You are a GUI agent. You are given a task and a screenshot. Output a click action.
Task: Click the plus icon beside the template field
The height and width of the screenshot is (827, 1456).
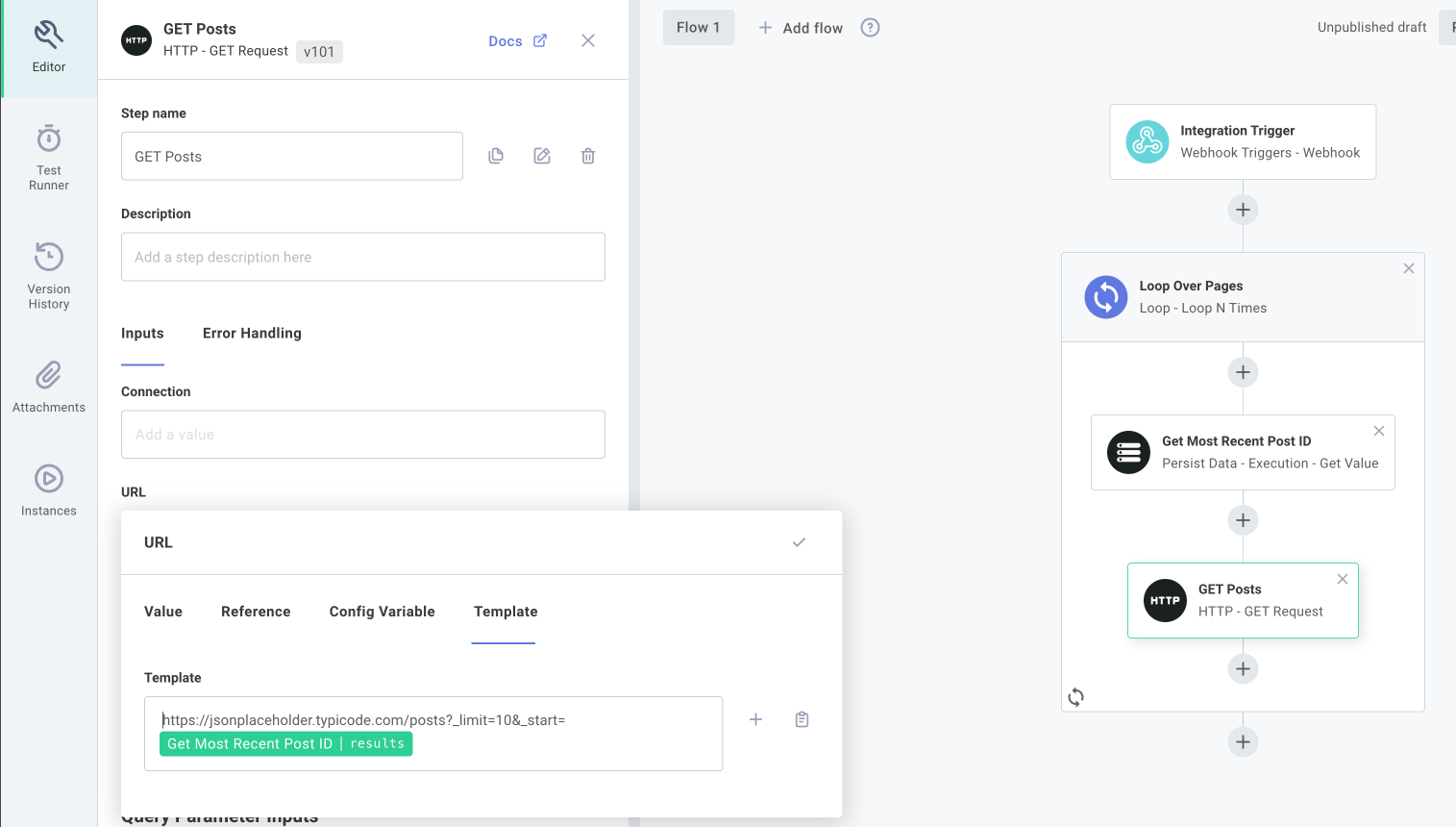click(x=755, y=719)
